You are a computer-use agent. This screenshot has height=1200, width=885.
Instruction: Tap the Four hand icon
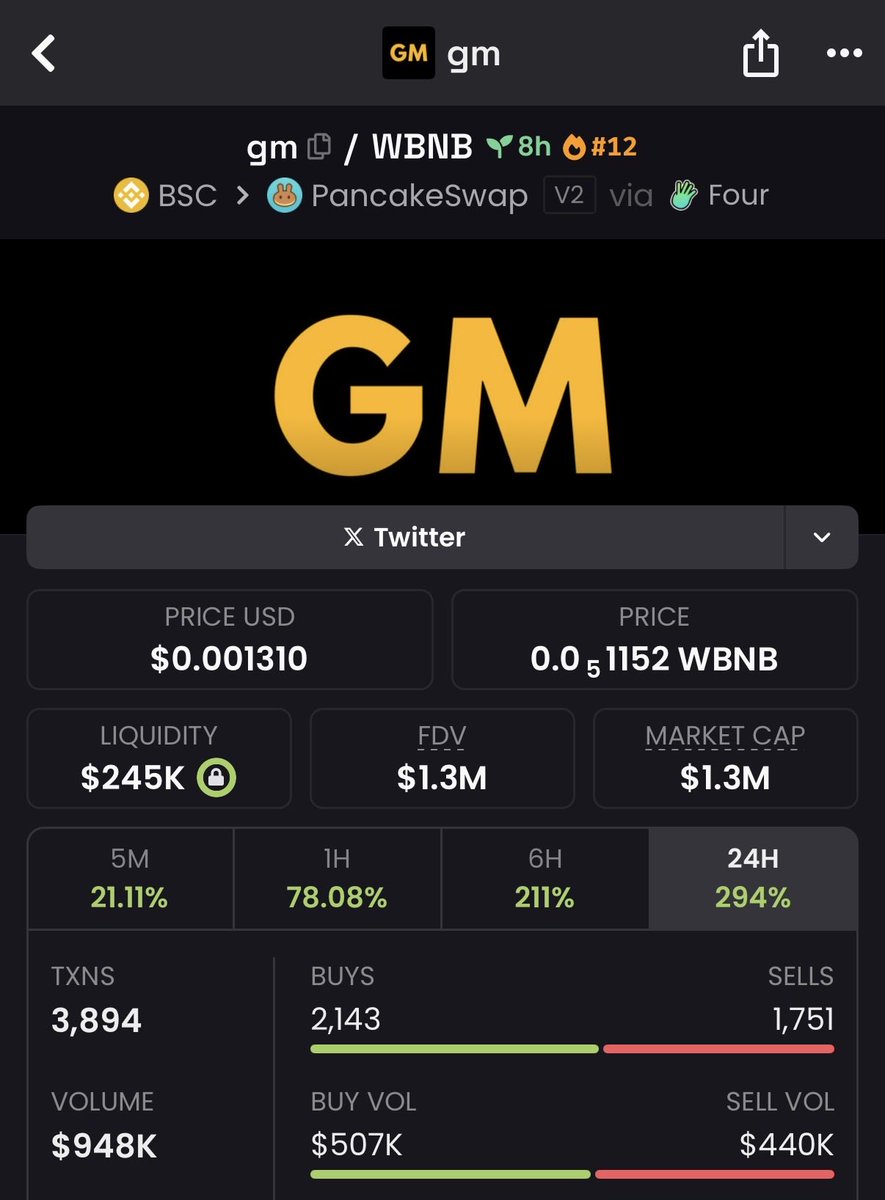pos(684,195)
